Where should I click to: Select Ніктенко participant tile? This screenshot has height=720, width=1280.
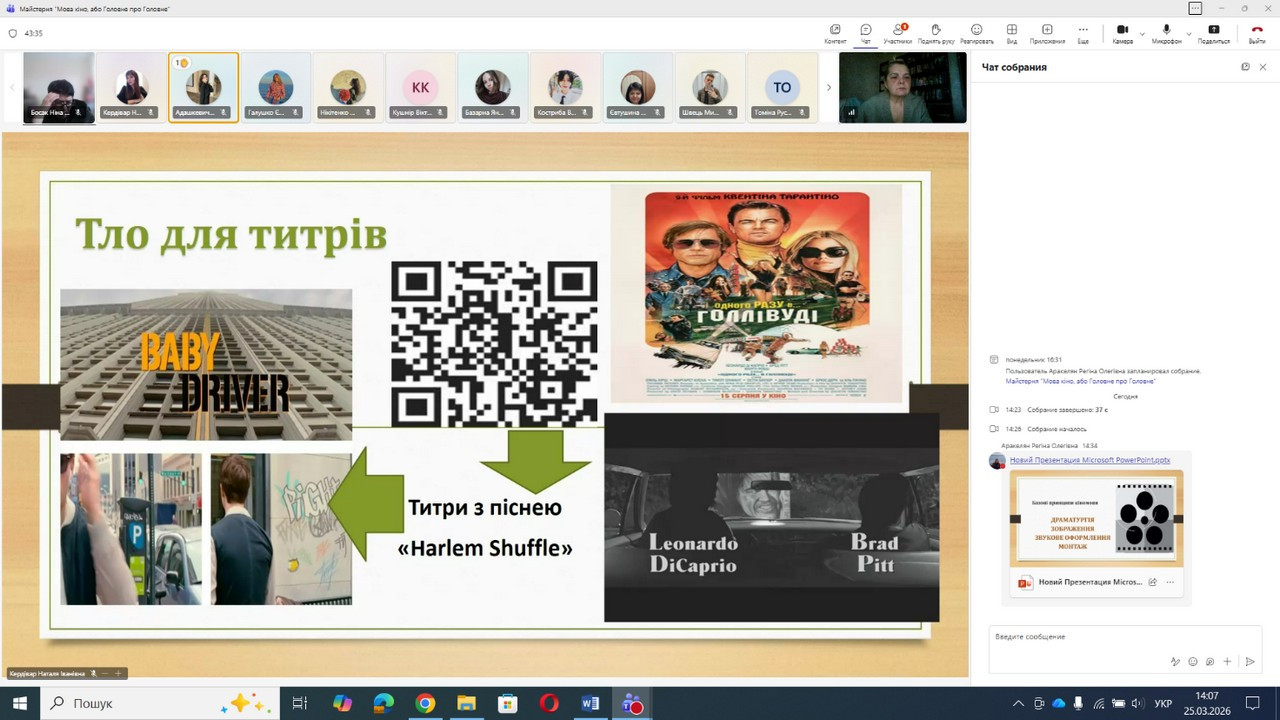pyautogui.click(x=348, y=87)
